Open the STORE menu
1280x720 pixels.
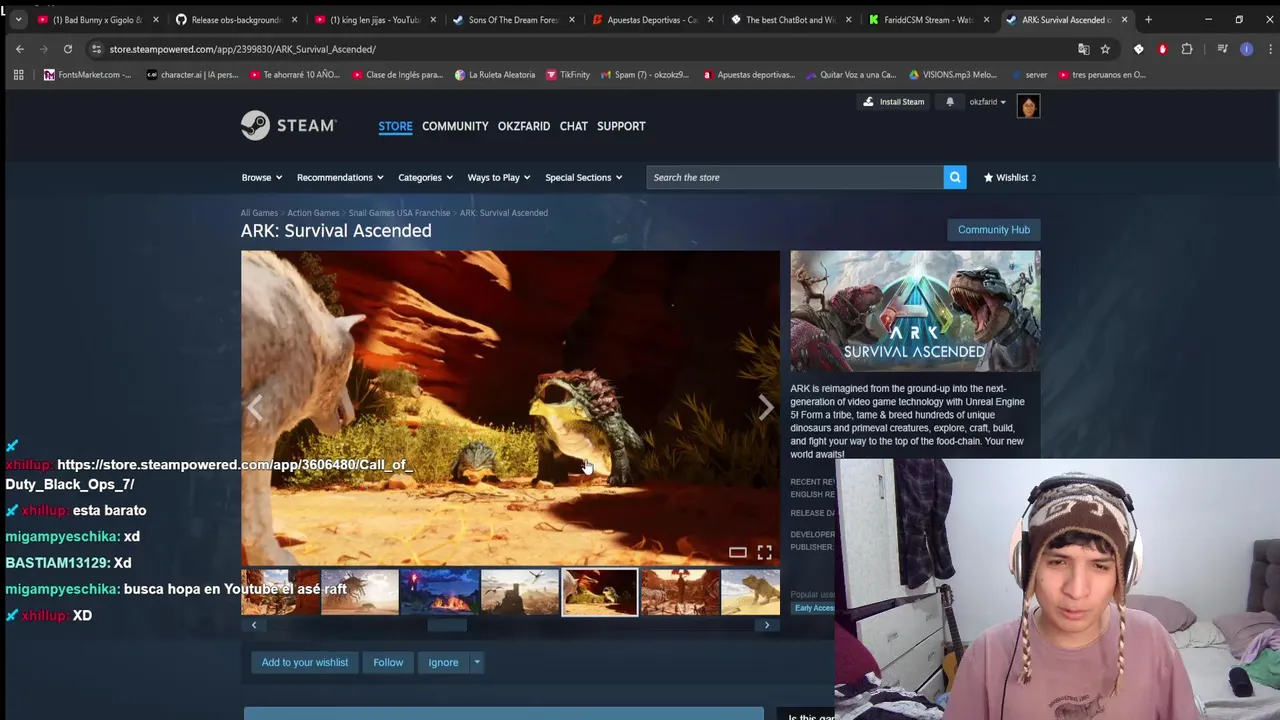[395, 126]
